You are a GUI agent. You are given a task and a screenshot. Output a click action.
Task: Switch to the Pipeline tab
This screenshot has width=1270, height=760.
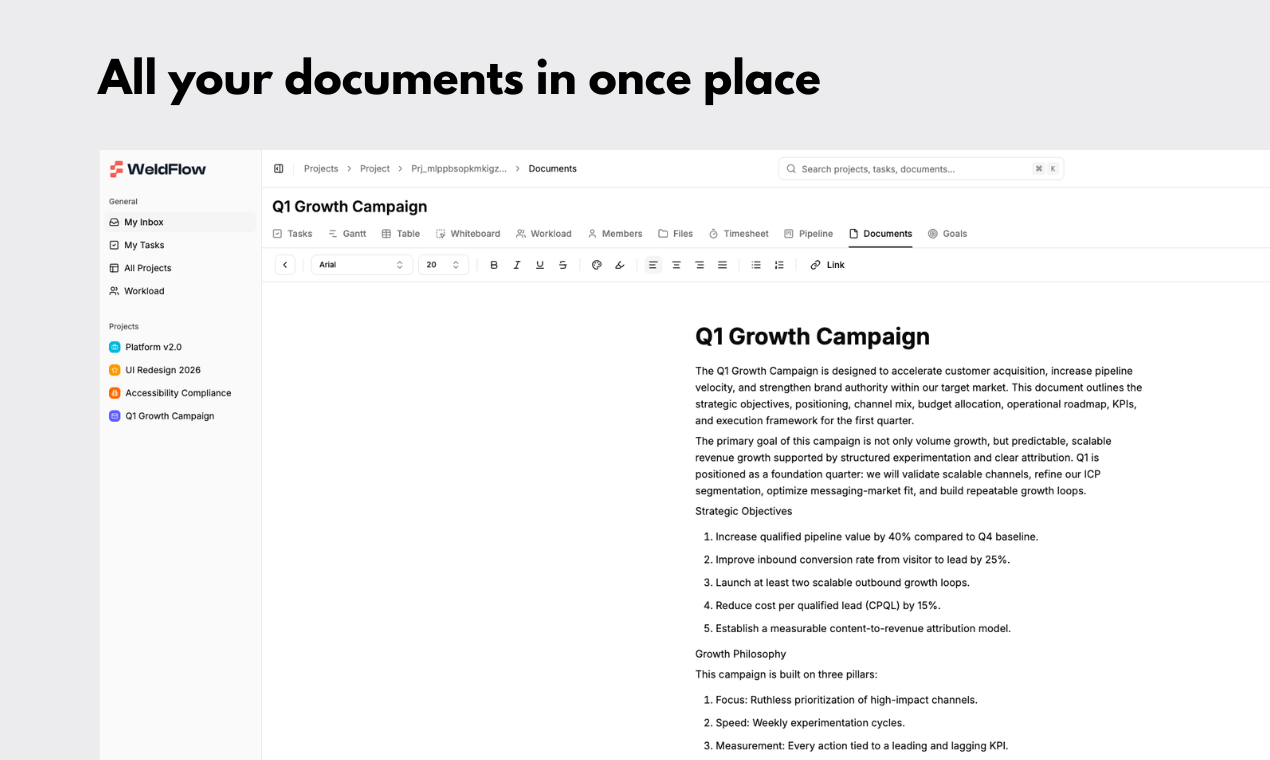809,234
